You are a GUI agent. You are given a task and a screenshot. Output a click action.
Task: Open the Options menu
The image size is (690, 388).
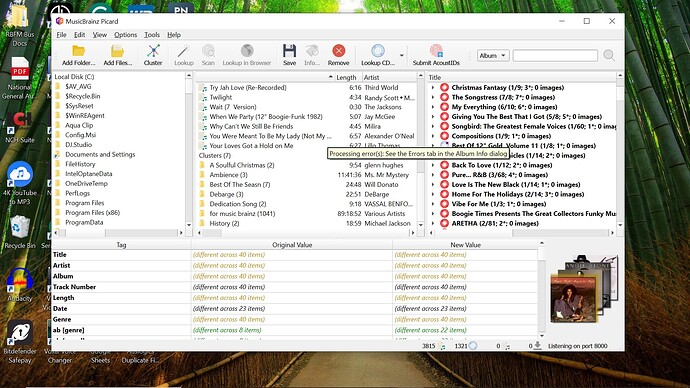click(x=125, y=35)
